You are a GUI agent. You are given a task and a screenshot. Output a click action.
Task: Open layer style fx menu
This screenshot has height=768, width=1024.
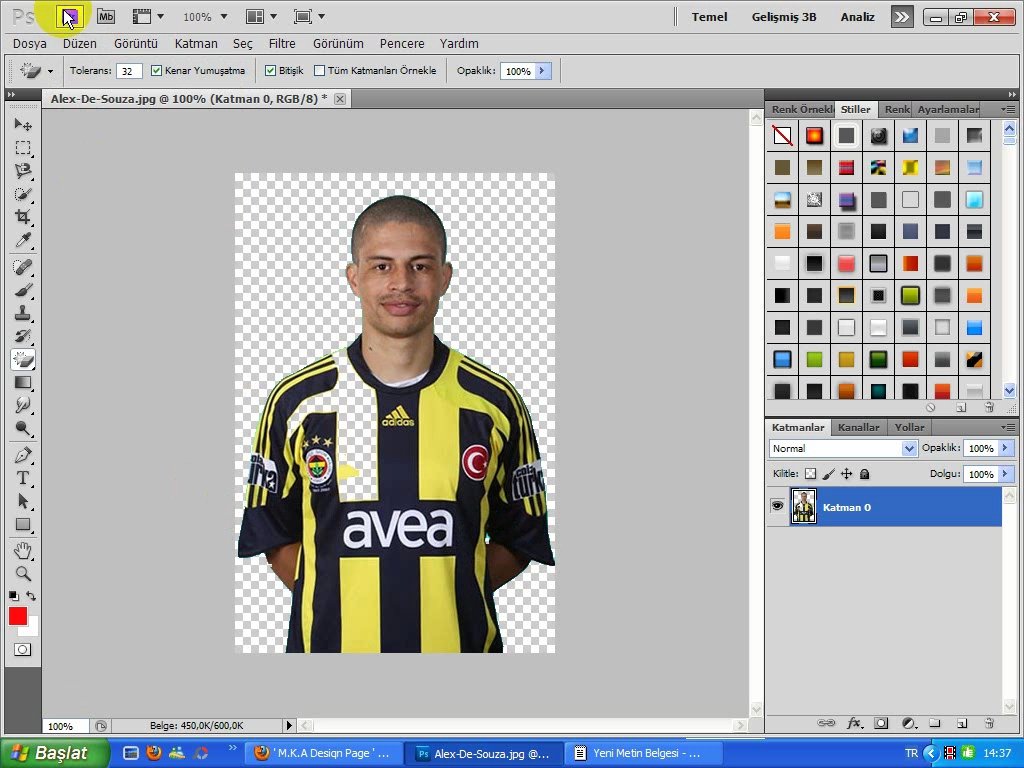tap(854, 724)
